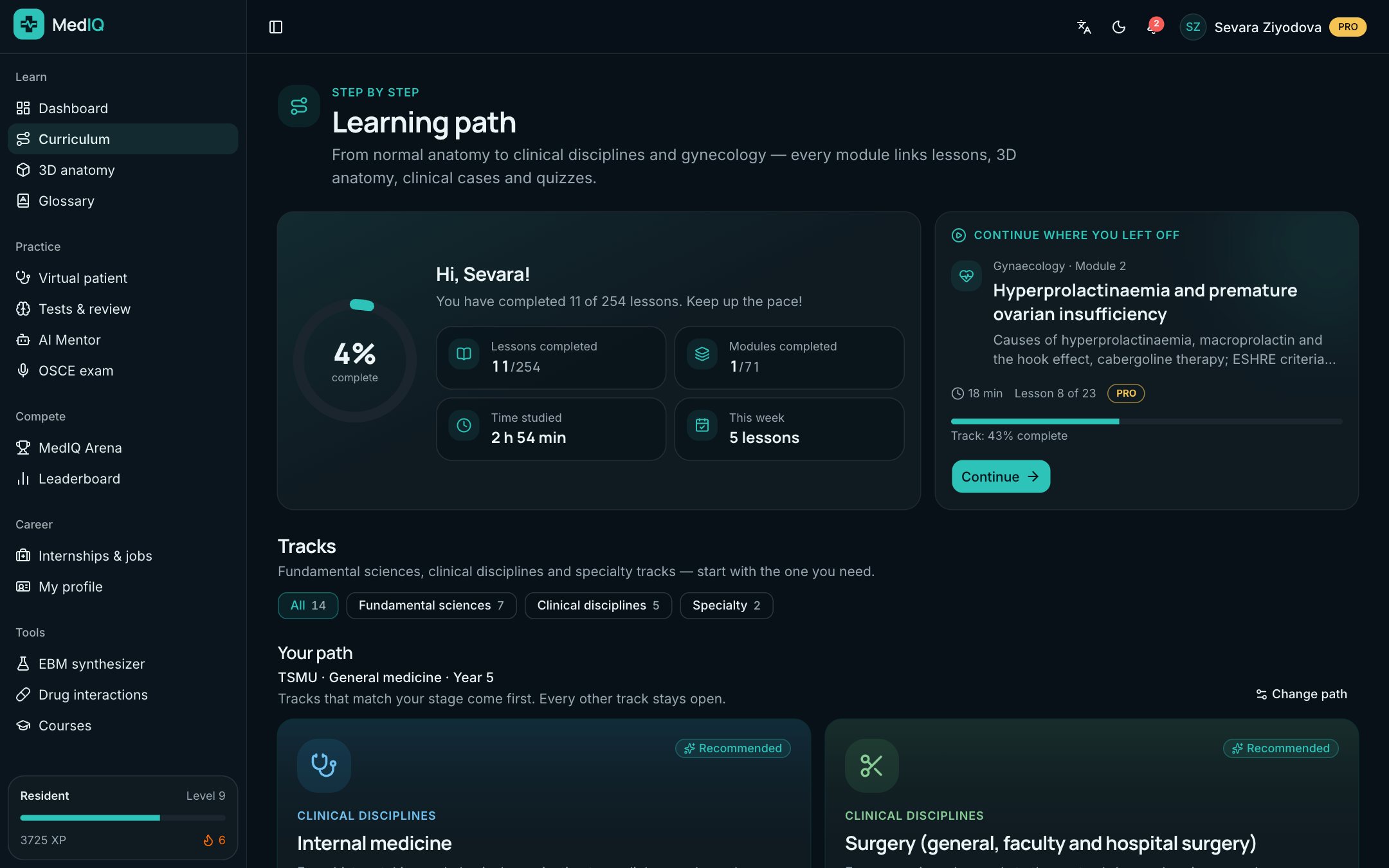Filter tracks by Fundamental sciences
Screen dimensions: 1389x868
tap(431, 606)
